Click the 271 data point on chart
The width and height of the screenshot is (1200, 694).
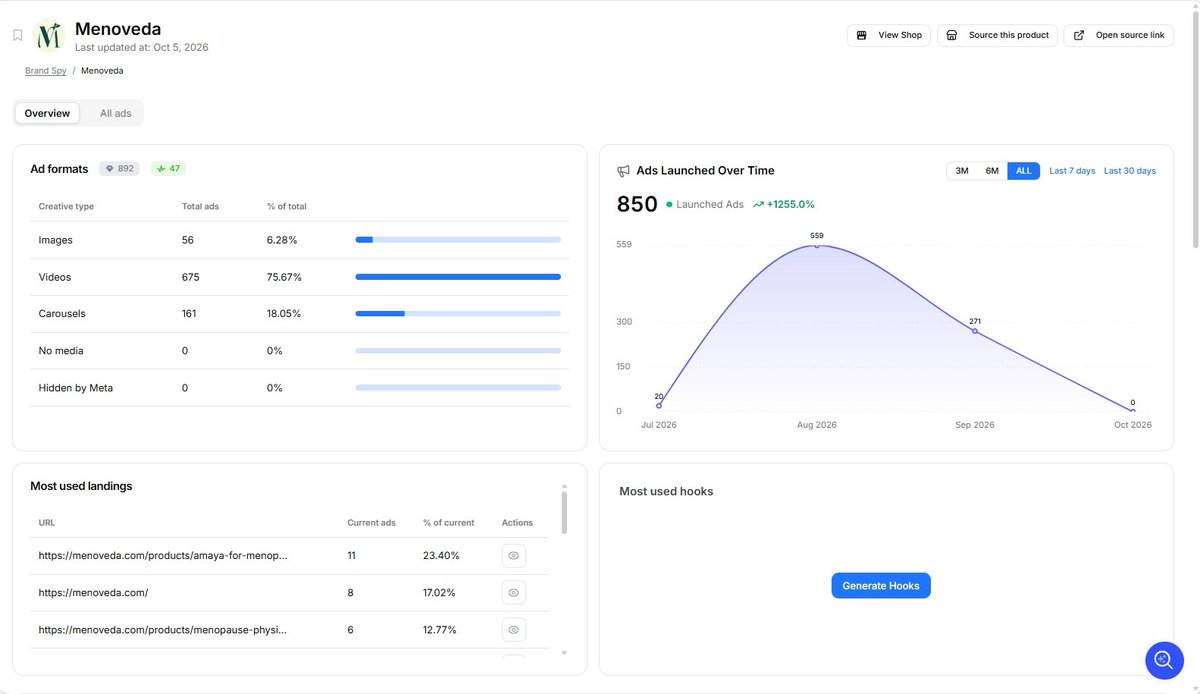pos(975,330)
